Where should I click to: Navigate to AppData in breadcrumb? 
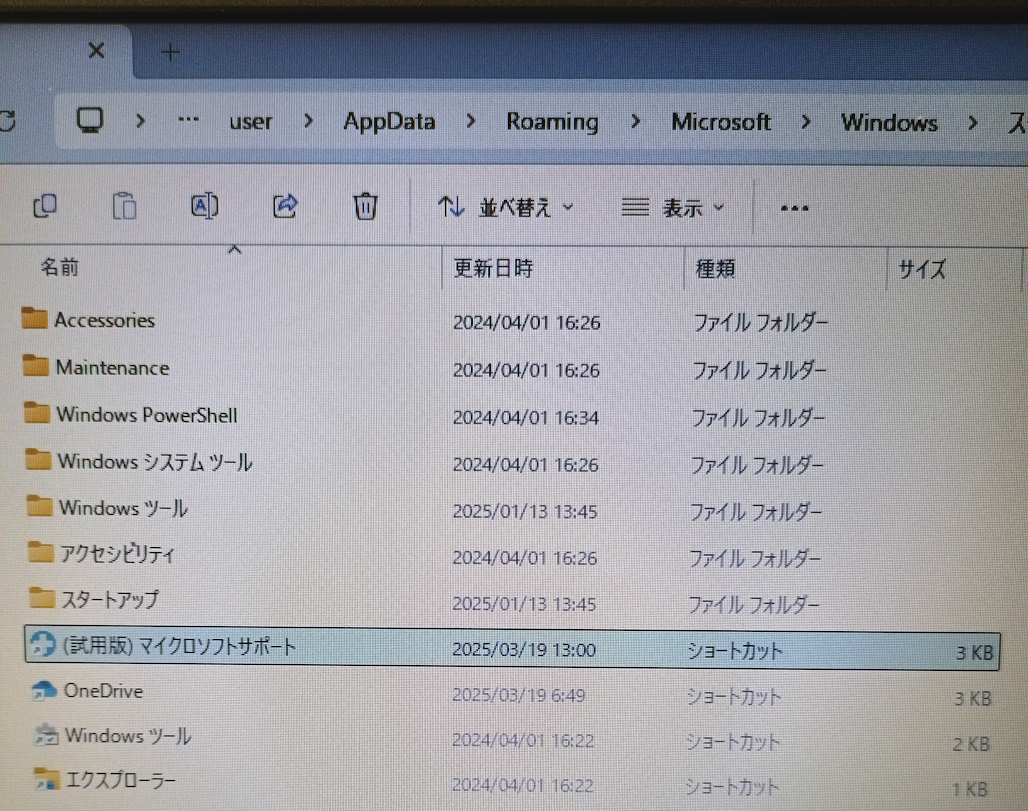click(389, 121)
